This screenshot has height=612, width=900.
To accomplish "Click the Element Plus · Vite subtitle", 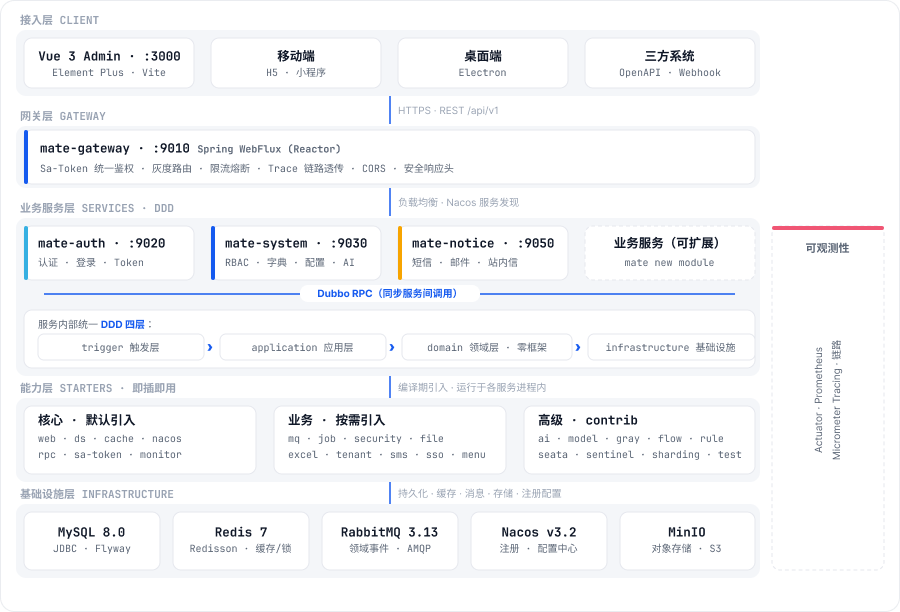I will 109,72.
